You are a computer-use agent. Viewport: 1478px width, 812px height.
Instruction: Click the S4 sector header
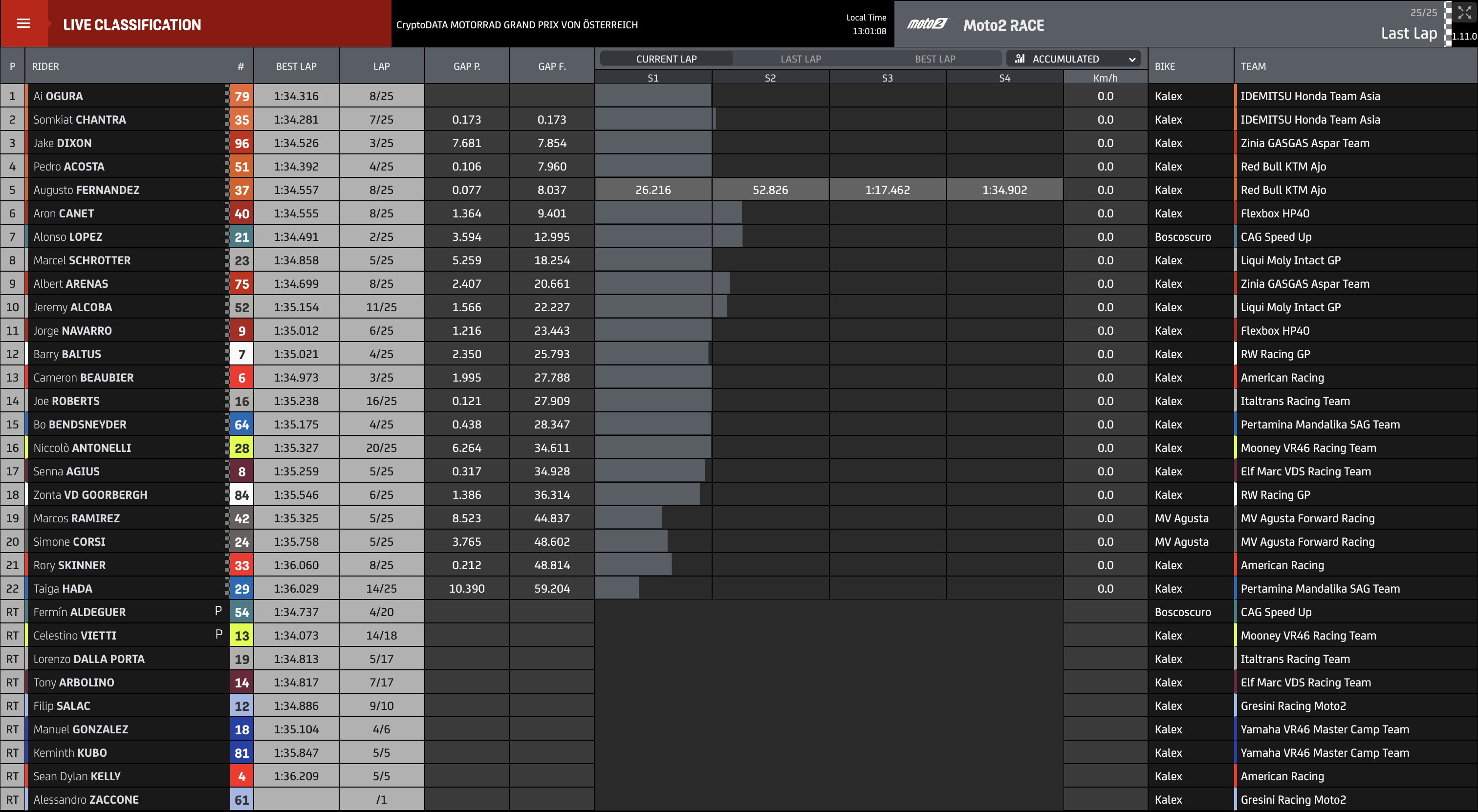tap(1005, 78)
